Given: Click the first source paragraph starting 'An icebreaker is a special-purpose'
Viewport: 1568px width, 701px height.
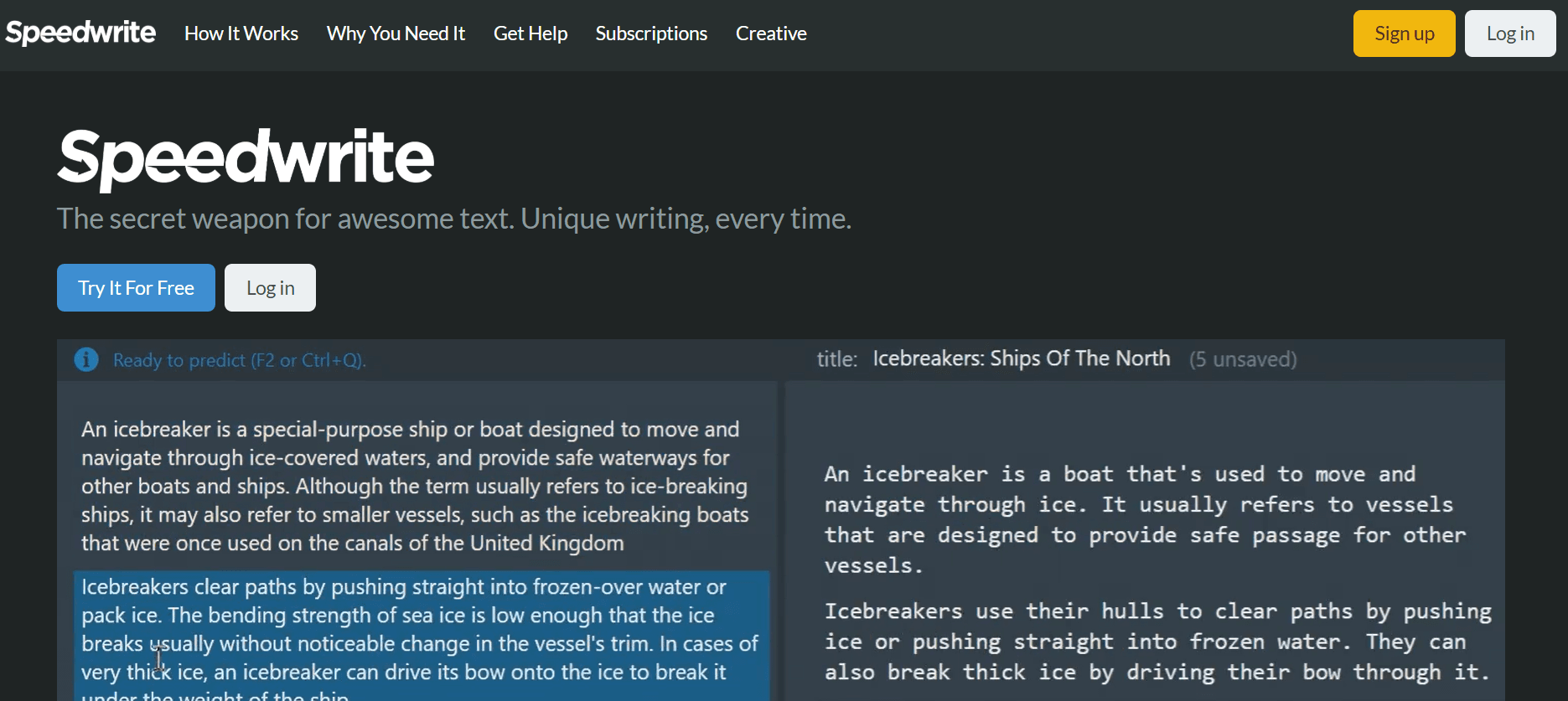Looking at the screenshot, I should click(415, 486).
